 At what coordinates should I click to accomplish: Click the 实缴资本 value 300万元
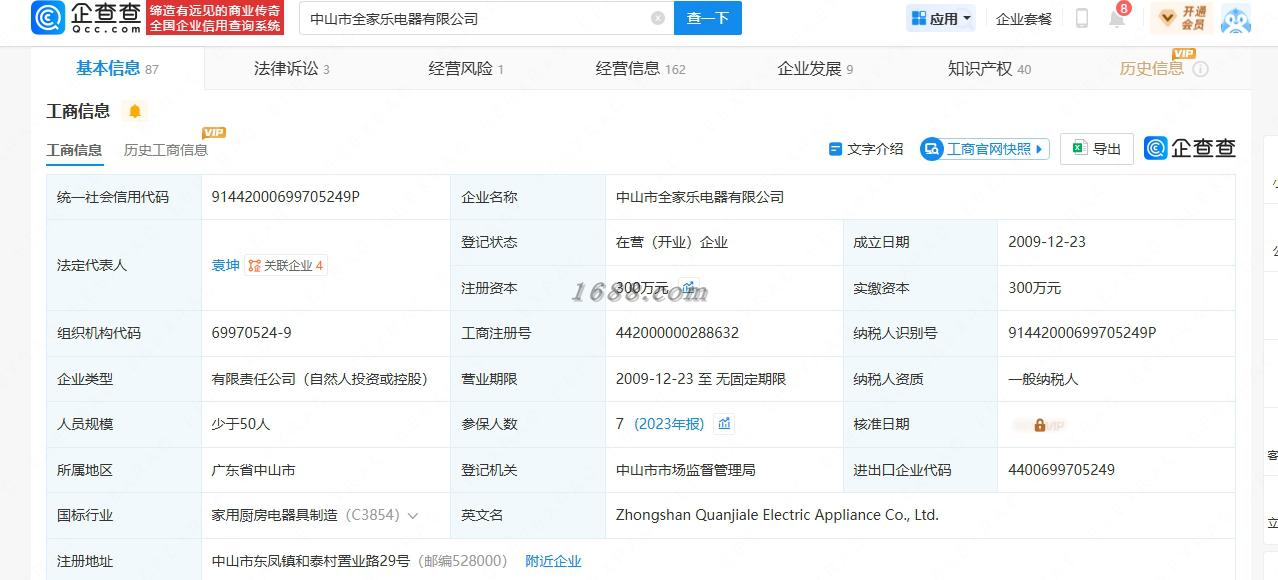tap(1034, 288)
